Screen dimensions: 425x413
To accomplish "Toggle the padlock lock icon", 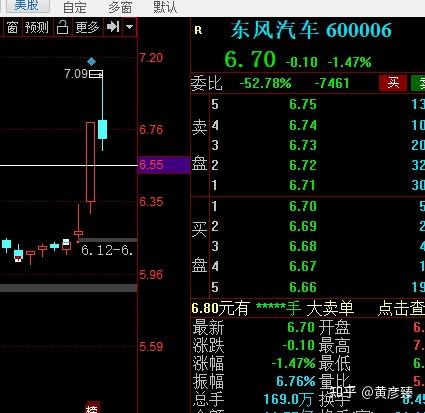I will point(62,27).
